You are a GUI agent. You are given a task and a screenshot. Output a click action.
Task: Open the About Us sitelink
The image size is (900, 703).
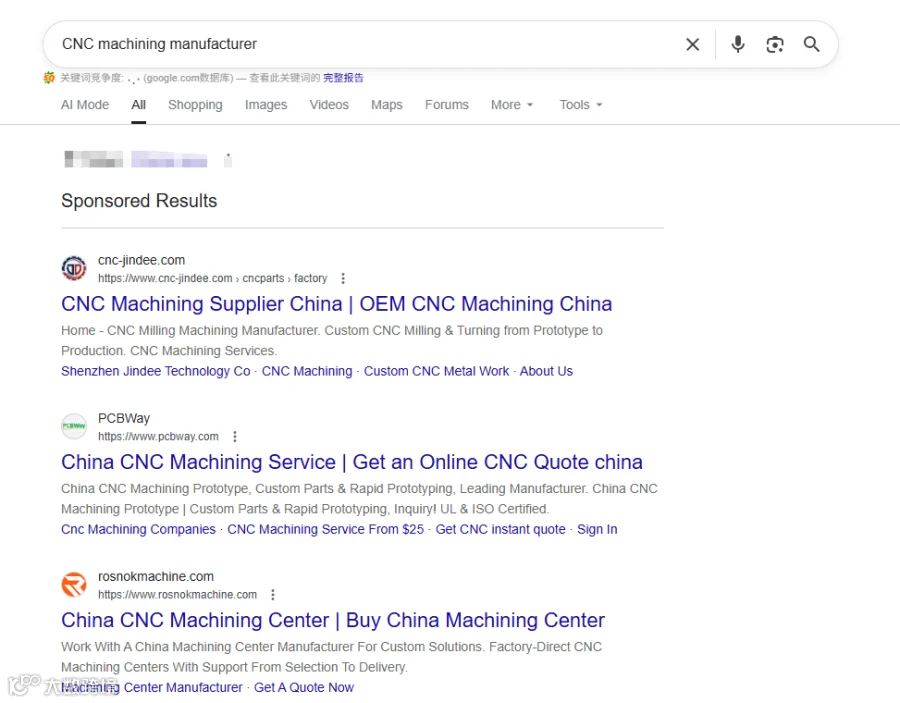click(x=546, y=371)
